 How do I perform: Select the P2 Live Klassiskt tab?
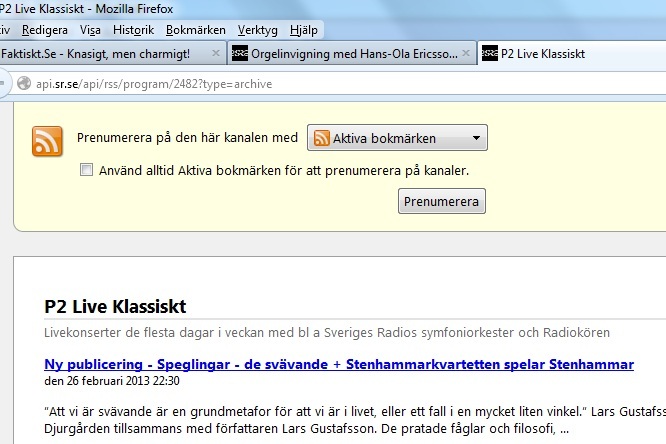(x=571, y=54)
